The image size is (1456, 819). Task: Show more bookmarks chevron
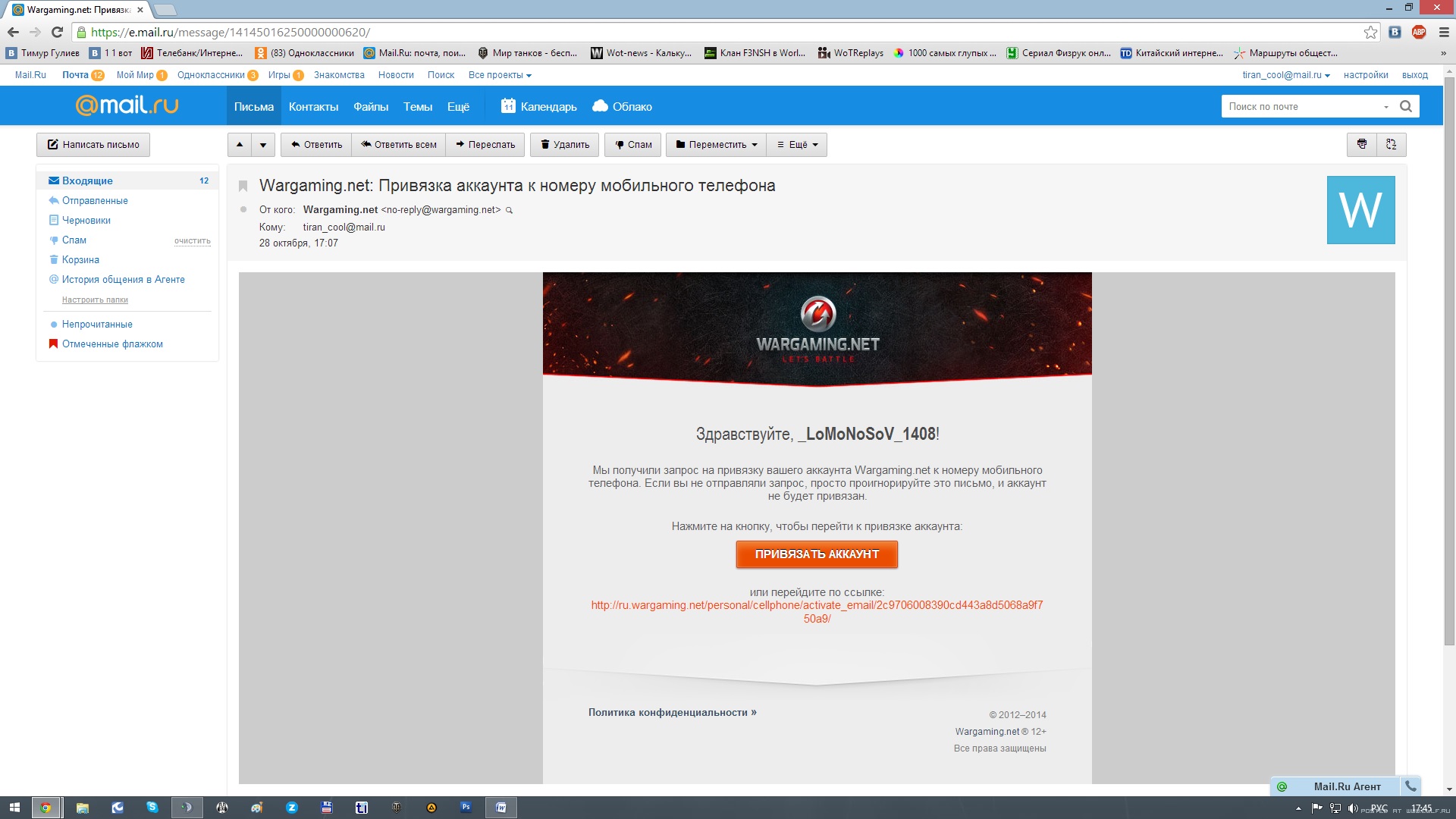tap(1443, 53)
